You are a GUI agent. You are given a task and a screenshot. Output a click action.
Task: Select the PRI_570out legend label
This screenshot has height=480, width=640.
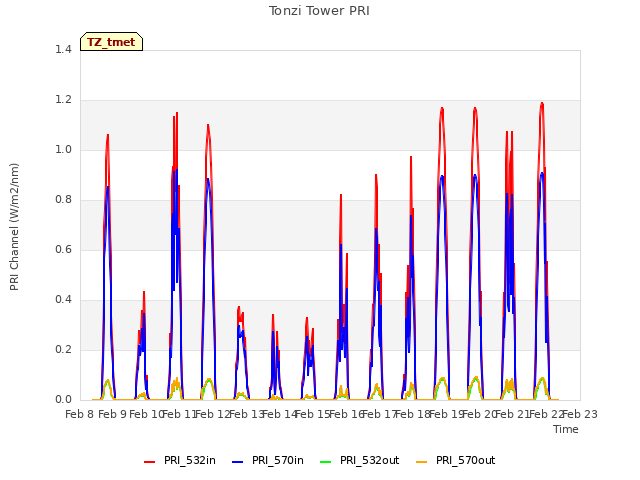[x=466, y=460]
